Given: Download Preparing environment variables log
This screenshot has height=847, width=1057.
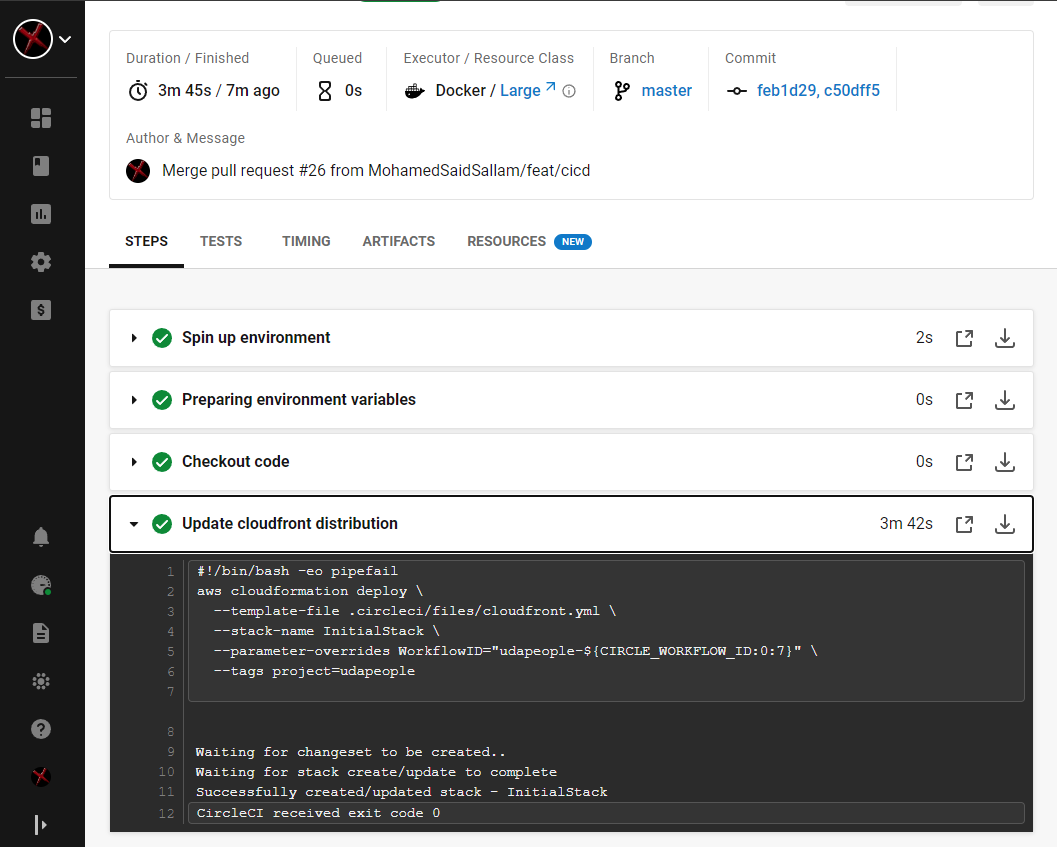Looking at the screenshot, I should (x=1005, y=400).
